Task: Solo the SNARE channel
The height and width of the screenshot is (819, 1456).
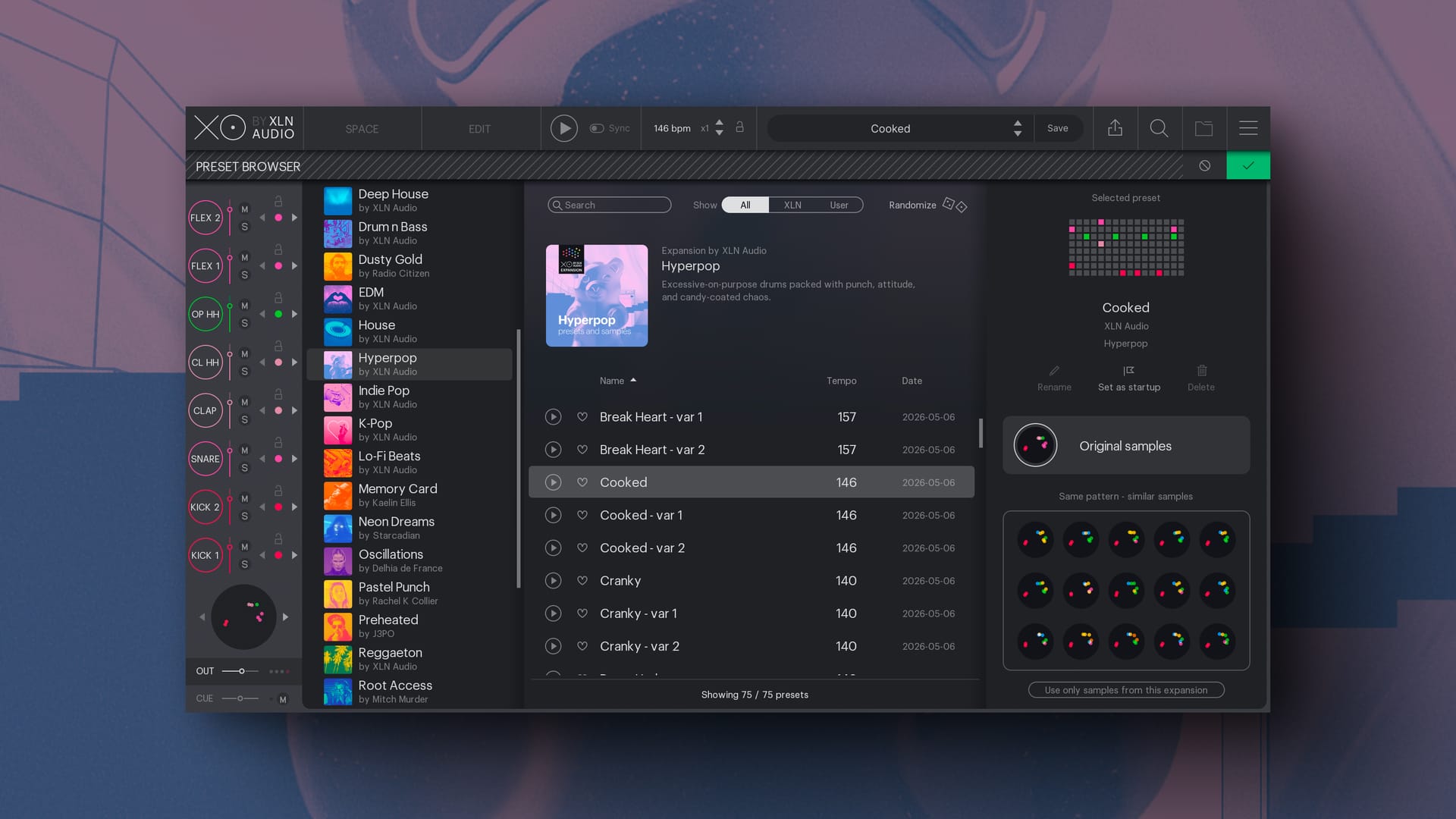Action: pyautogui.click(x=244, y=468)
